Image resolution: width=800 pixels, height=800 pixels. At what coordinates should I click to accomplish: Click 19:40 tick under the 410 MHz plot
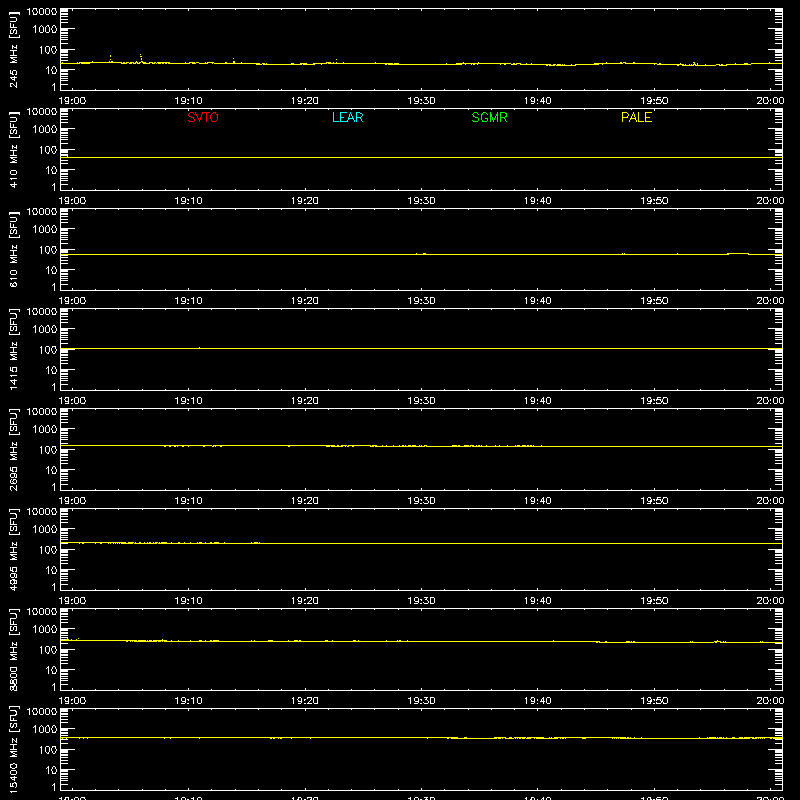coord(538,201)
